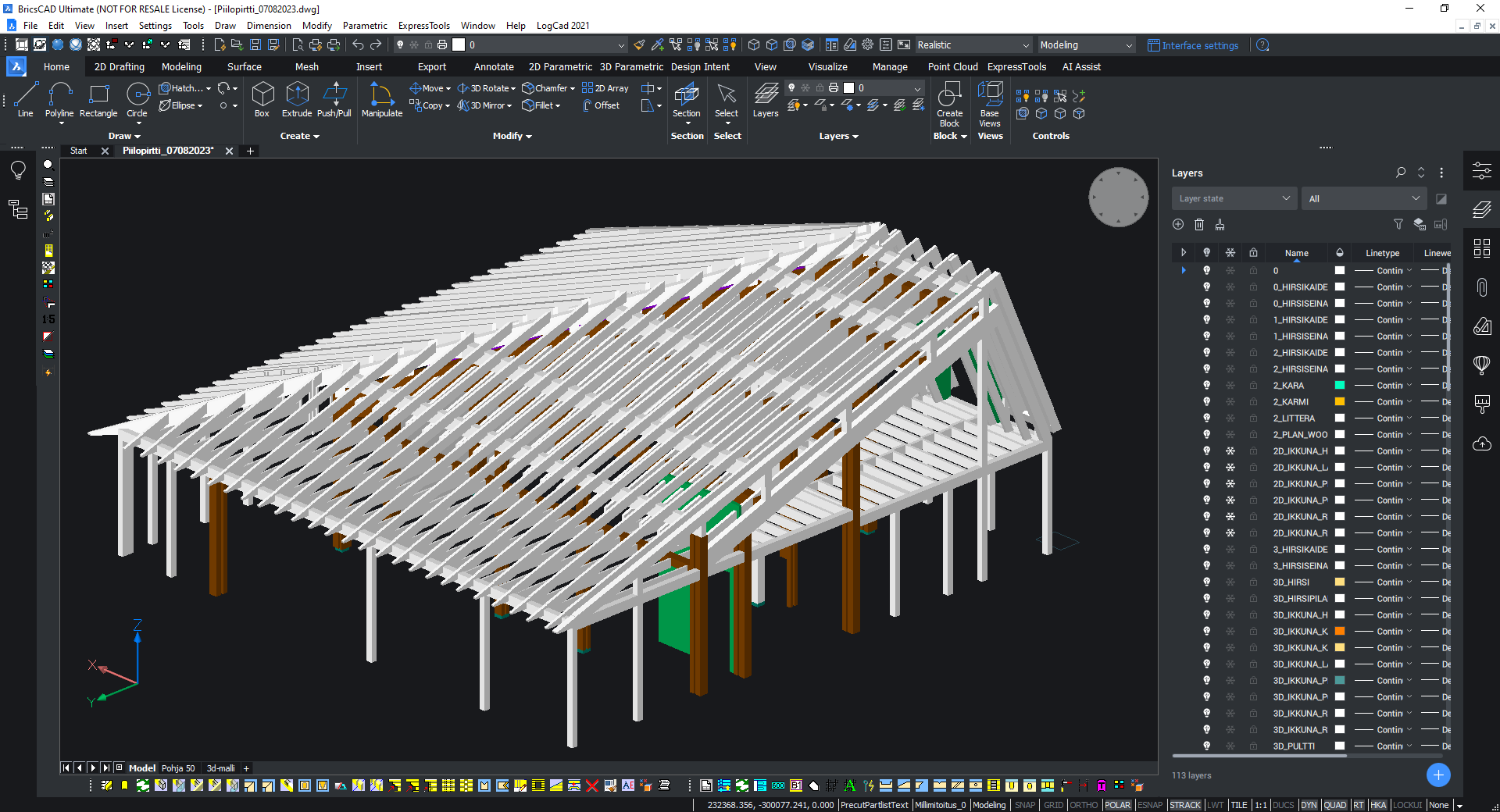Viewport: 1500px width, 812px height.
Task: Toggle POLAR tracking in status bar
Action: point(1117,805)
